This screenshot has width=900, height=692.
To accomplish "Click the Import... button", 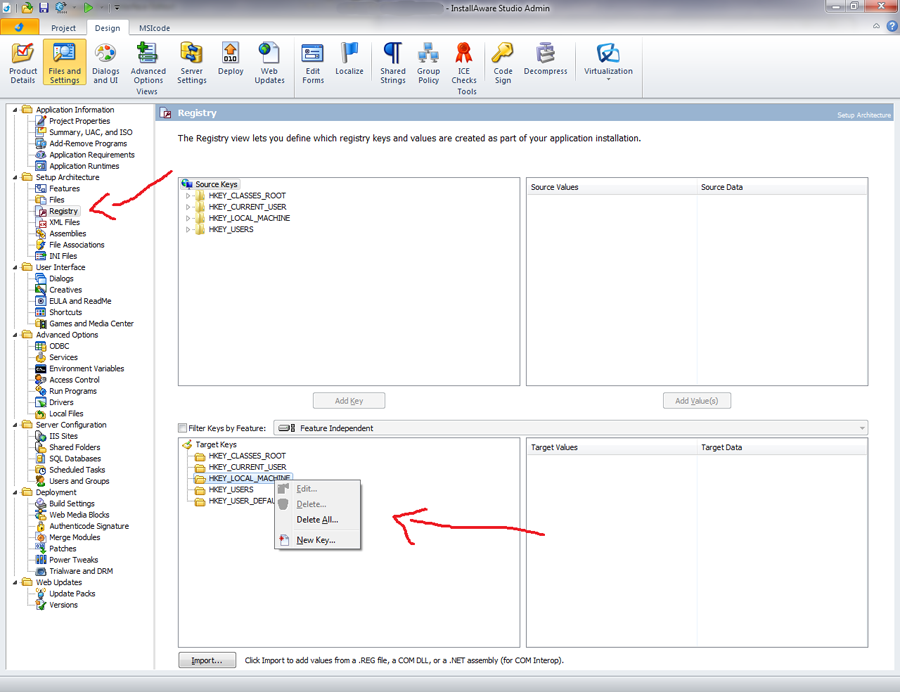I will coord(207,660).
